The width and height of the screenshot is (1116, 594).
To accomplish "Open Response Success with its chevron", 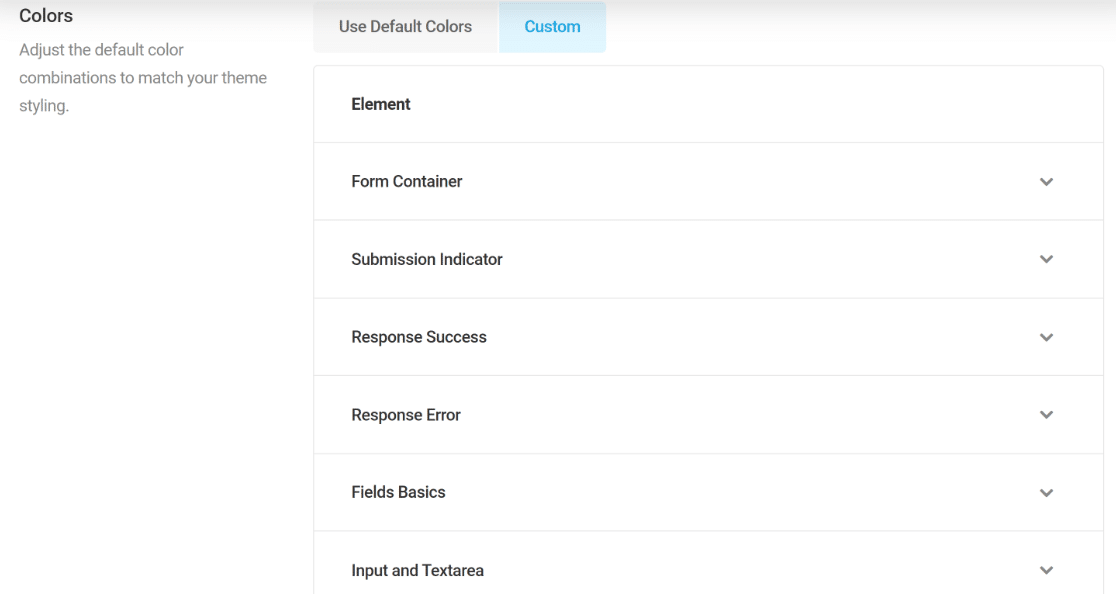I will (1046, 337).
